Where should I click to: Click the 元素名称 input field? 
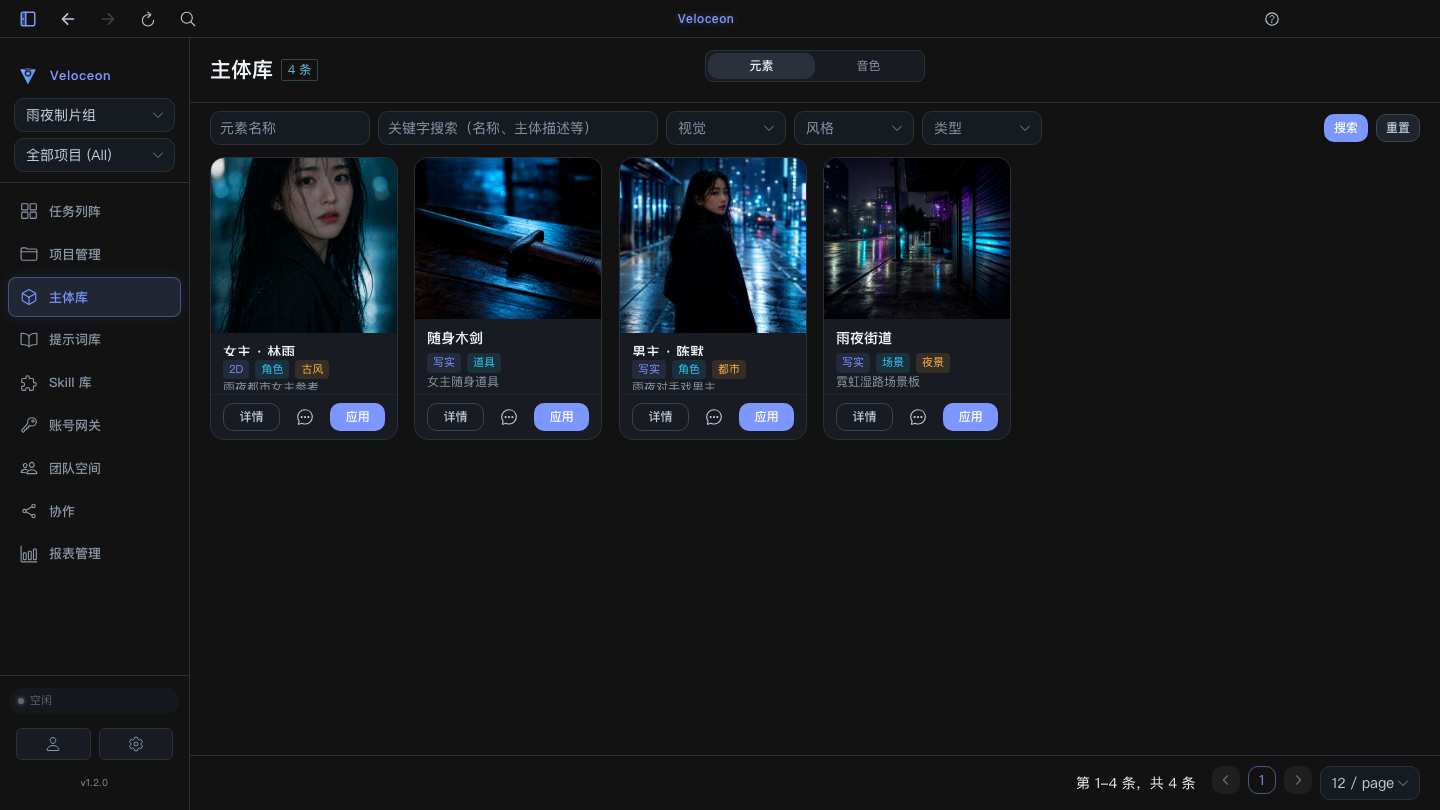(290, 128)
